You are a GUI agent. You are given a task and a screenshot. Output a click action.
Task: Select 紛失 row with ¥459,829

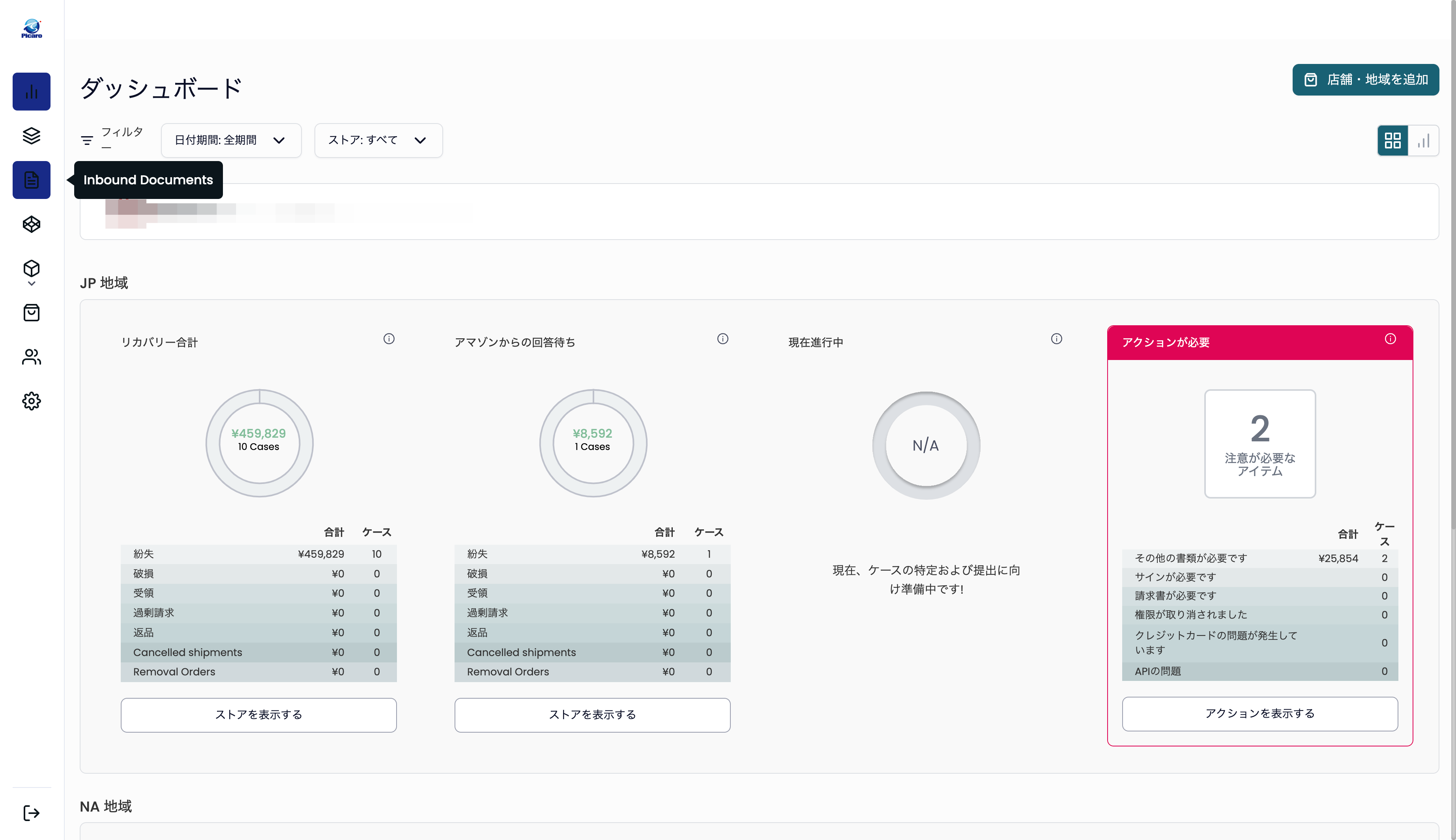point(259,555)
